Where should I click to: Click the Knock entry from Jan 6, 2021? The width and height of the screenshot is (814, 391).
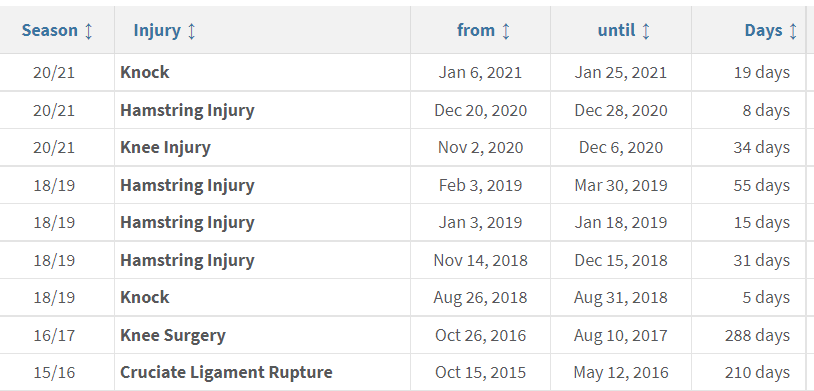(x=145, y=72)
